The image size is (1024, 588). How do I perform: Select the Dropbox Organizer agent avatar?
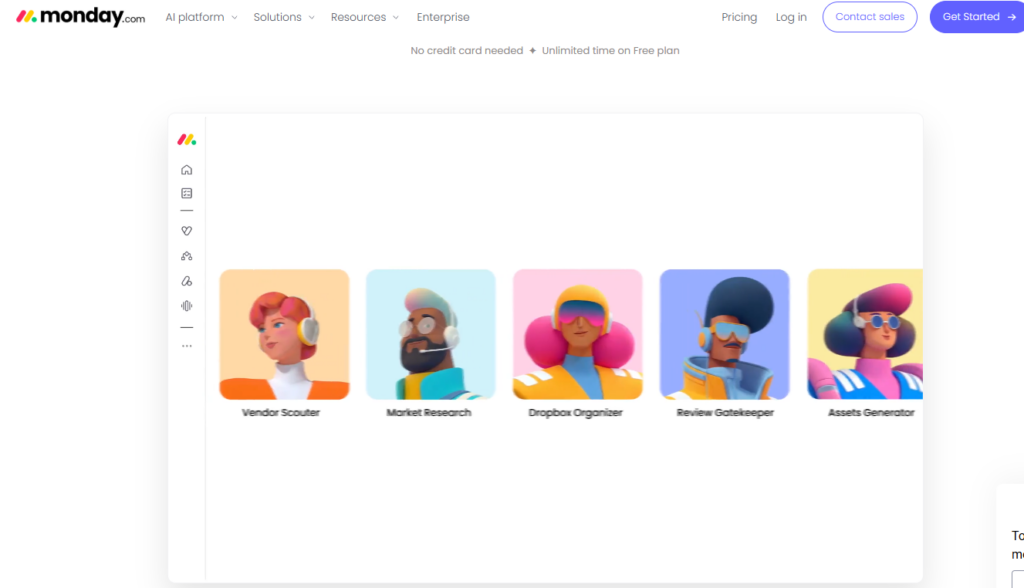578,335
